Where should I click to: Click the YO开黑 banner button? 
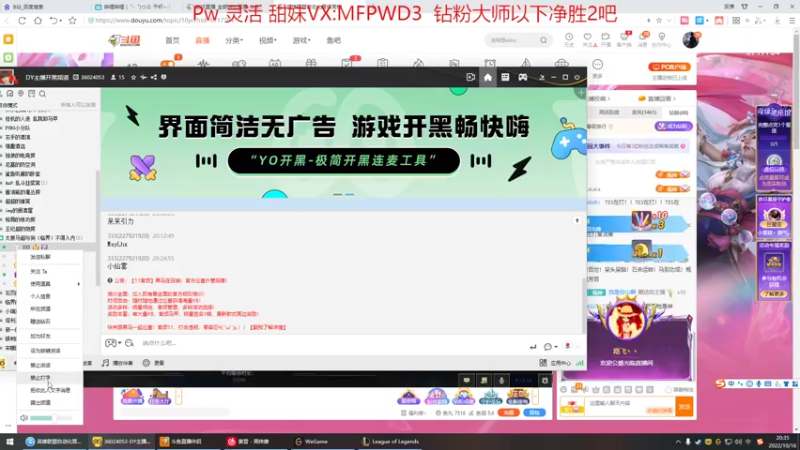click(343, 161)
